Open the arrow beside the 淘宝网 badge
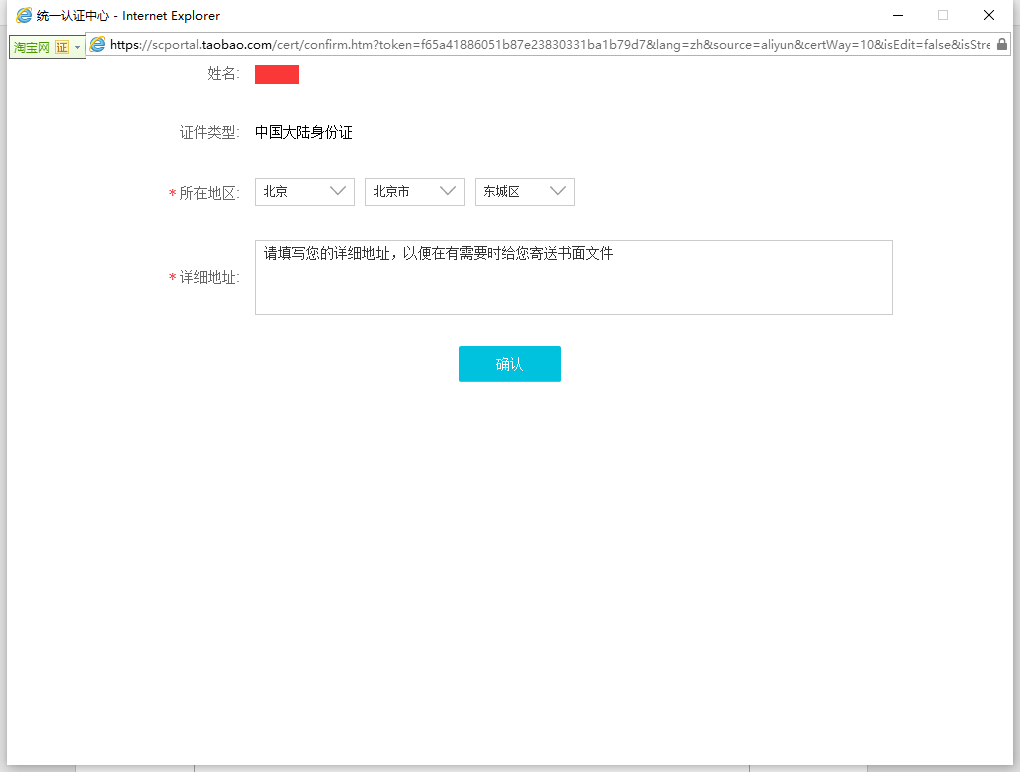Viewport: 1020px width, 772px height. (x=77, y=47)
